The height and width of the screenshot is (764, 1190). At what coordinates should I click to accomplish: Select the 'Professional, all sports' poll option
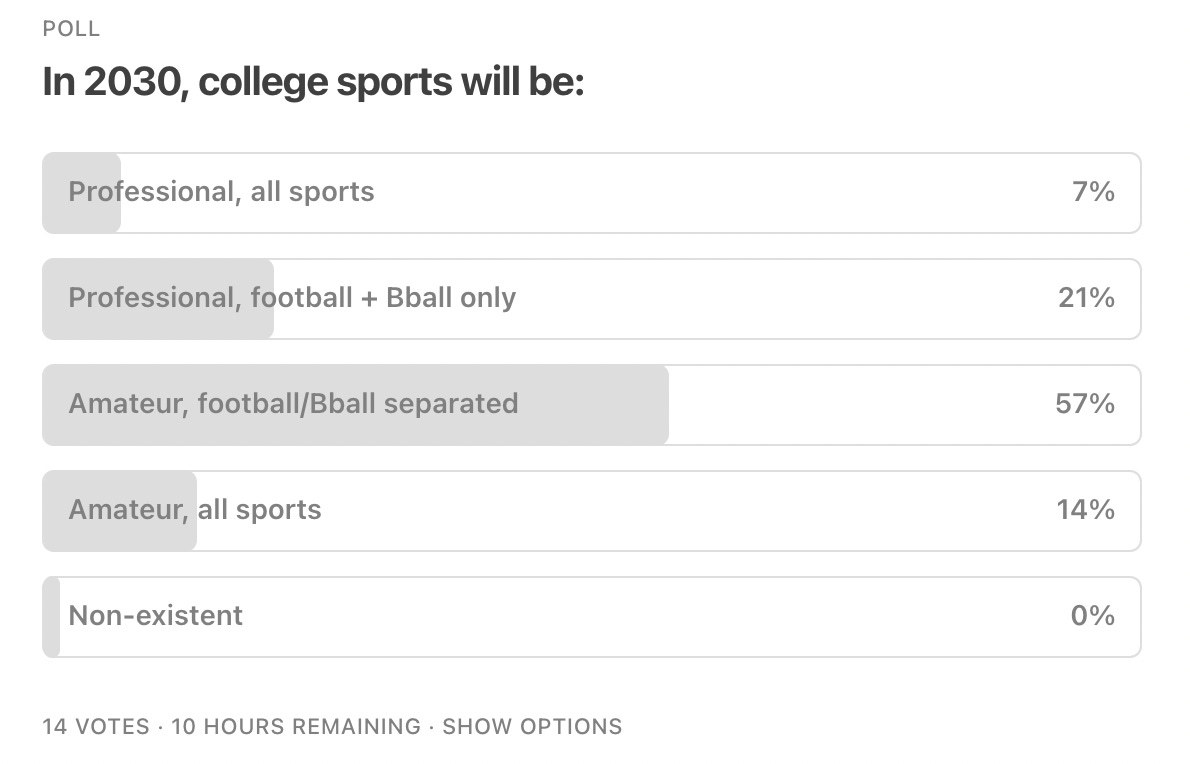tap(591, 193)
